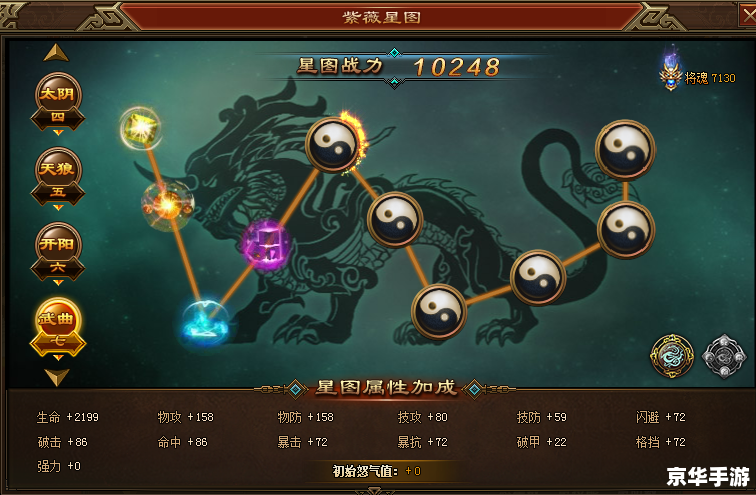Screen dimensions: 756x495
Task: Select the orange fire orb star node
Action: (x=167, y=205)
